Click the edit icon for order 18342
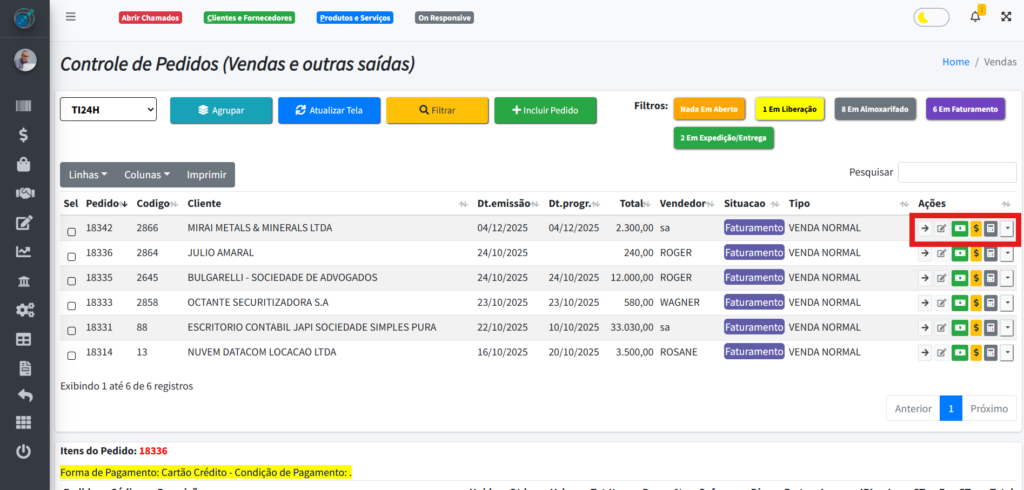 coord(941,228)
